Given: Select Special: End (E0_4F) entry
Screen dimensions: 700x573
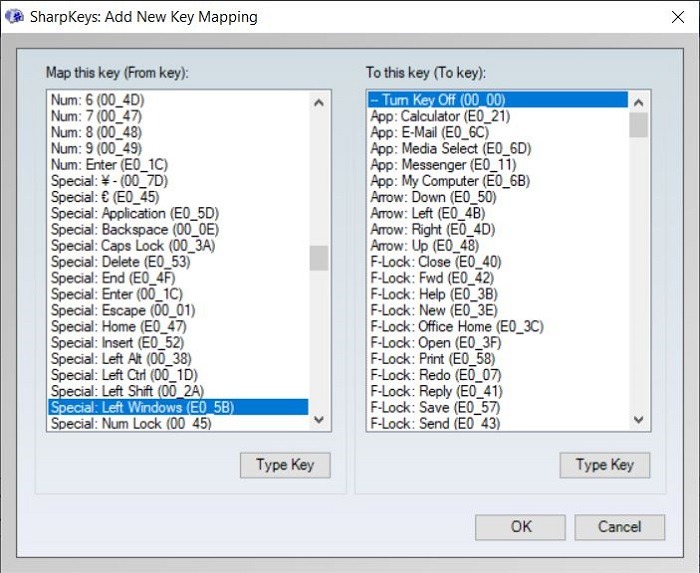Looking at the screenshot, I should pyautogui.click(x=178, y=278).
